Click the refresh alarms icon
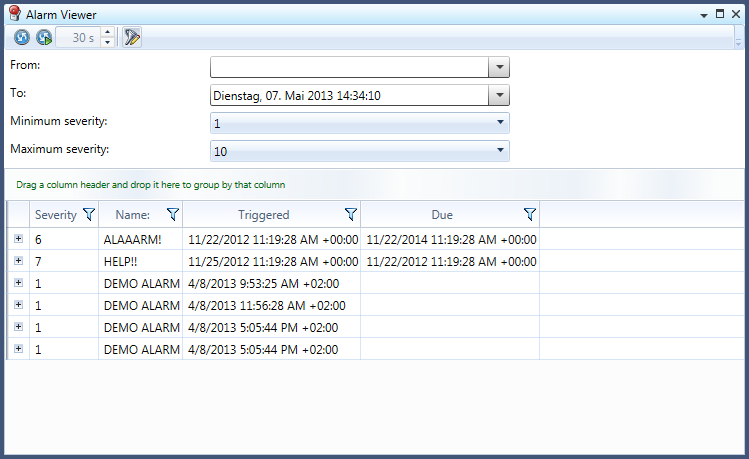This screenshot has width=749, height=459. [22, 38]
